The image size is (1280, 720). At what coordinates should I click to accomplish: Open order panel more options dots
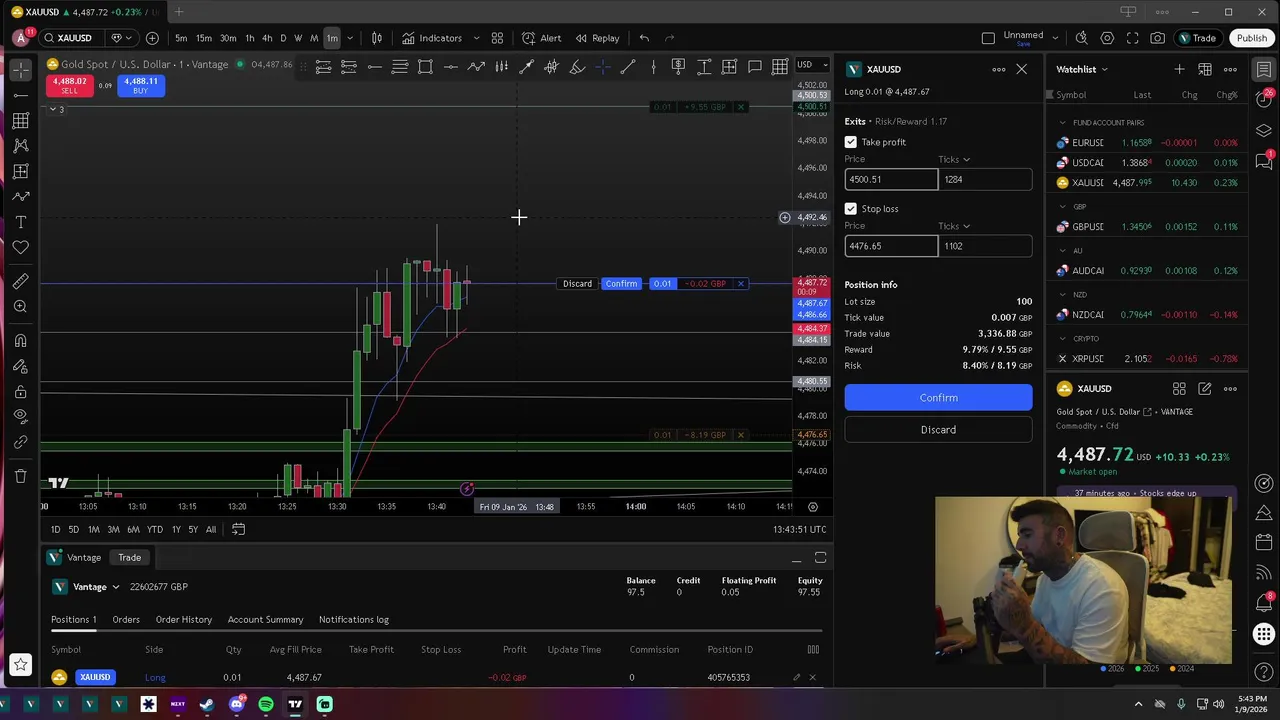(998, 69)
